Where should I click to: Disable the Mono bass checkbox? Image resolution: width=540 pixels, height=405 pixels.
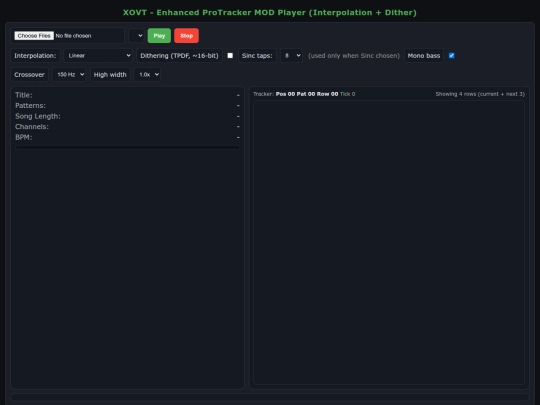(x=451, y=55)
